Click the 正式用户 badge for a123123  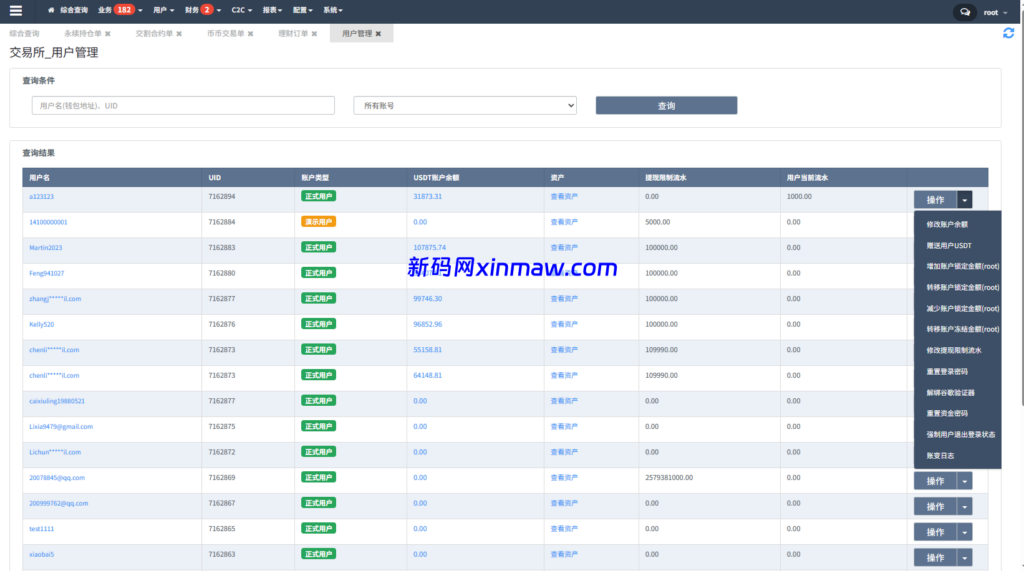[x=319, y=196]
